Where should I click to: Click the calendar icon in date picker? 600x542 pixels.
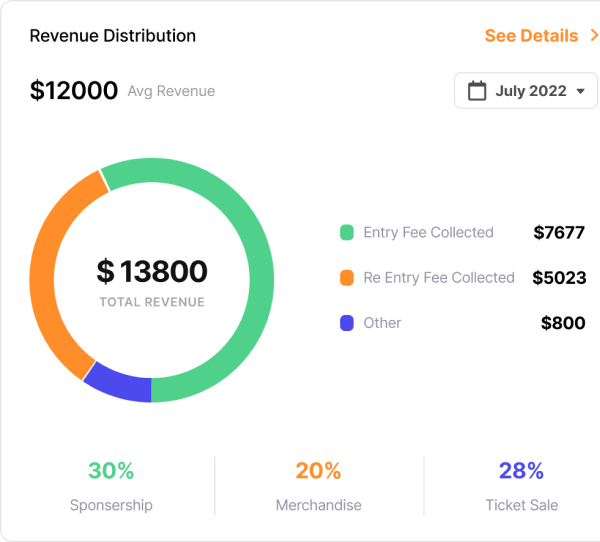477,91
